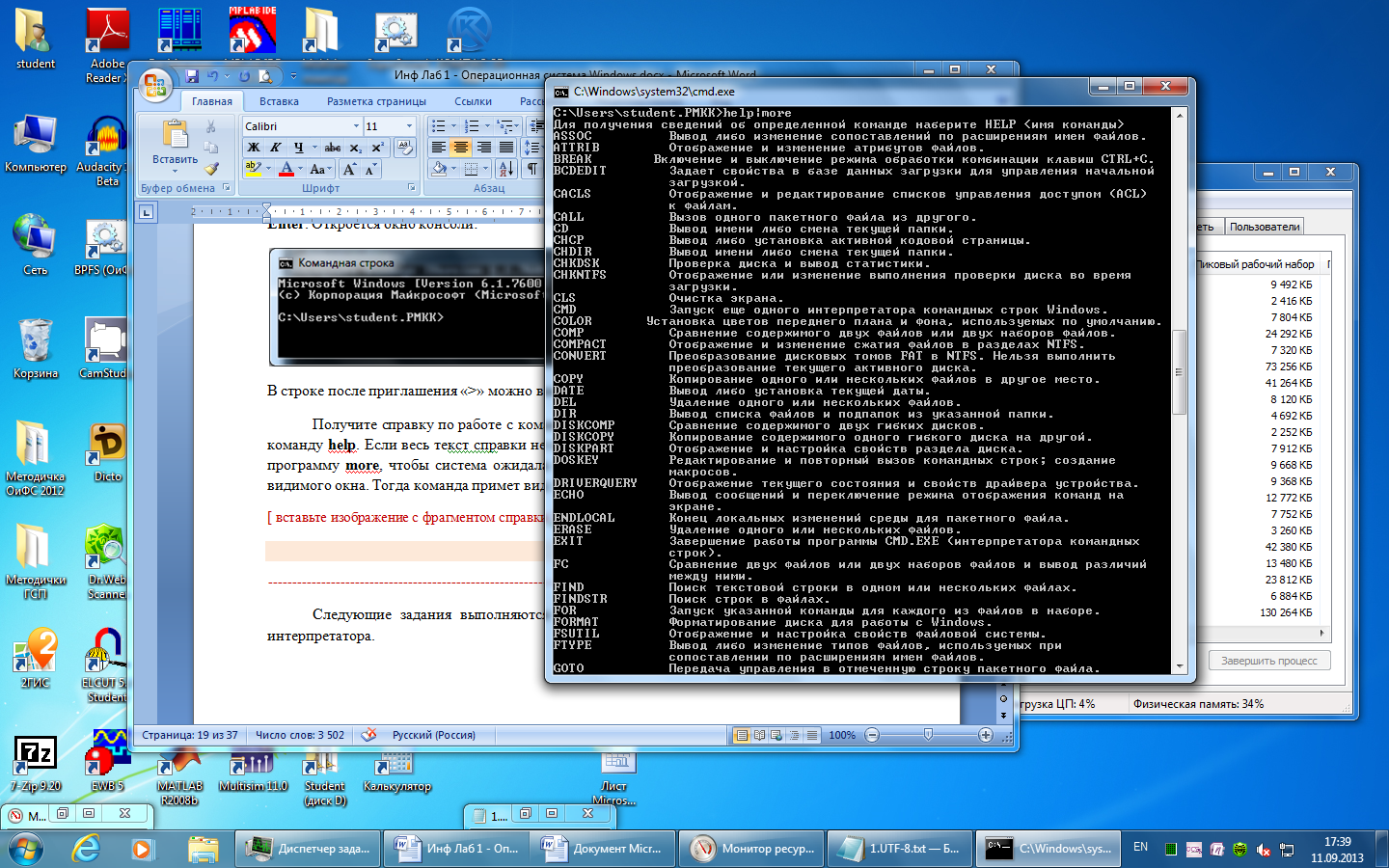This screenshot has width=1389, height=868.
Task: Click the Save icon in Word quick access toolbar
Action: click(192, 75)
